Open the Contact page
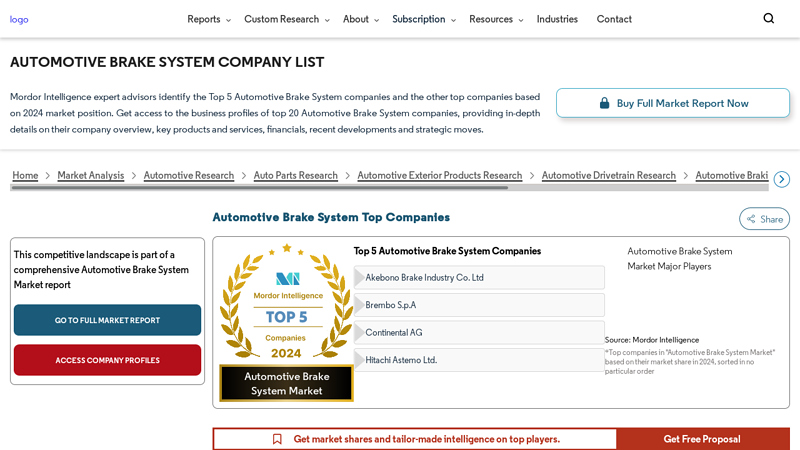 [x=614, y=19]
